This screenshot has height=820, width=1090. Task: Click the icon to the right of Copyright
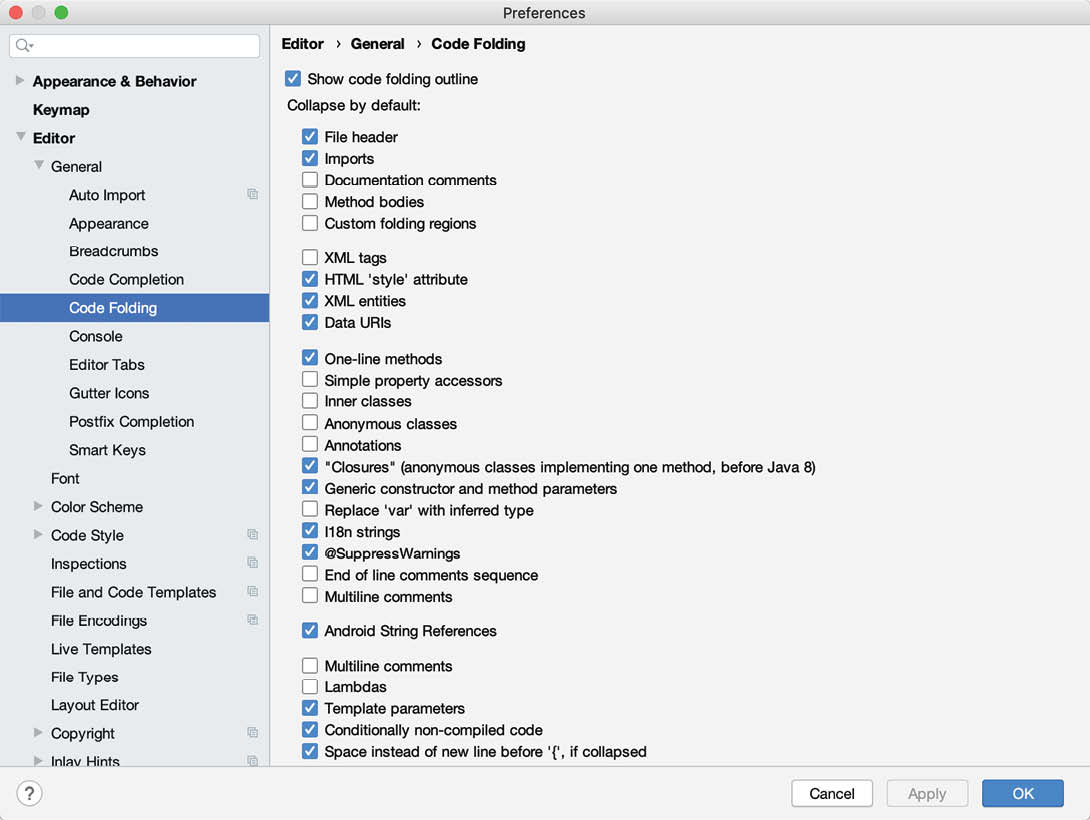pos(253,733)
